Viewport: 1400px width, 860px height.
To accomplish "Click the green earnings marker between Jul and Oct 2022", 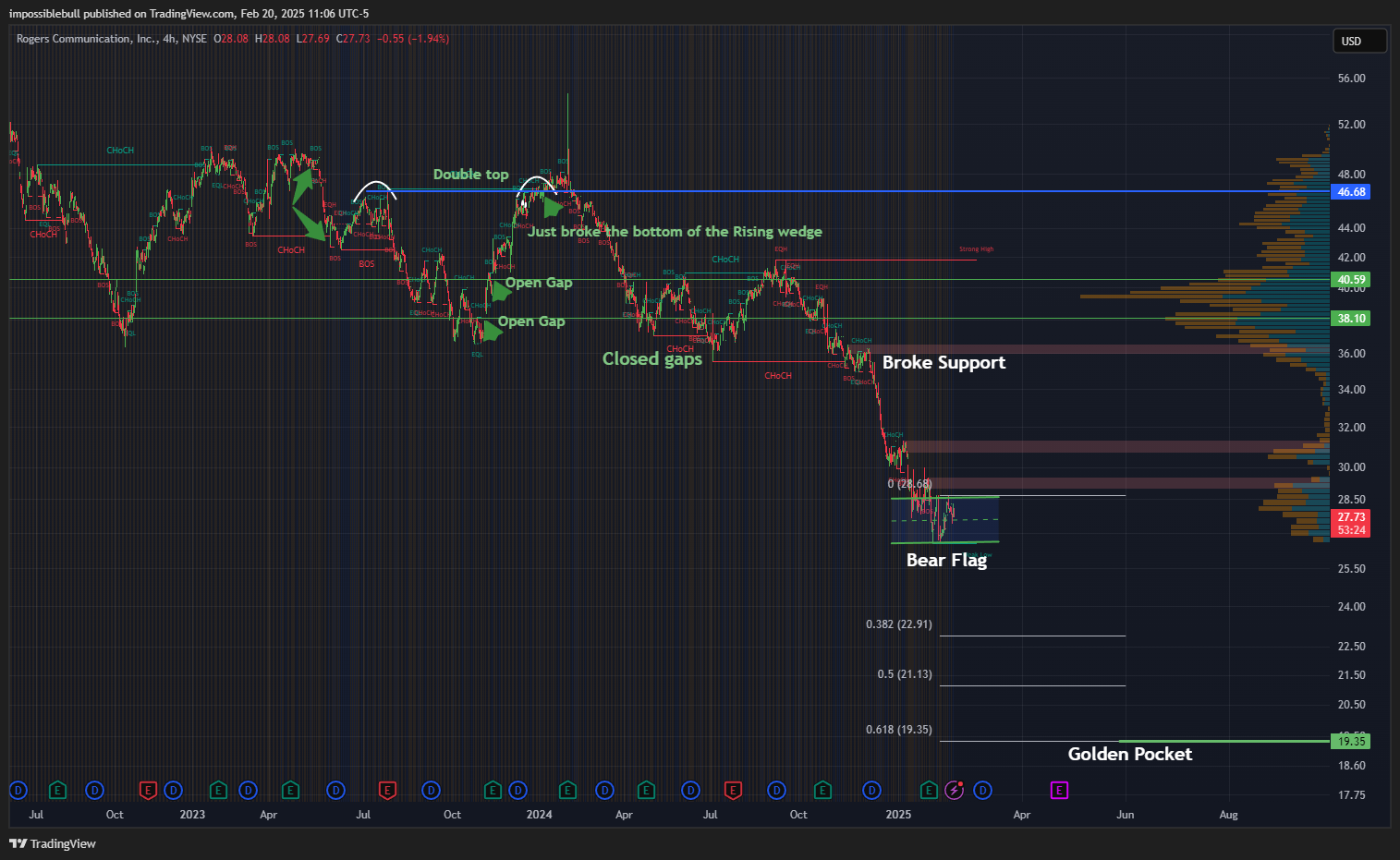I will tap(57, 790).
